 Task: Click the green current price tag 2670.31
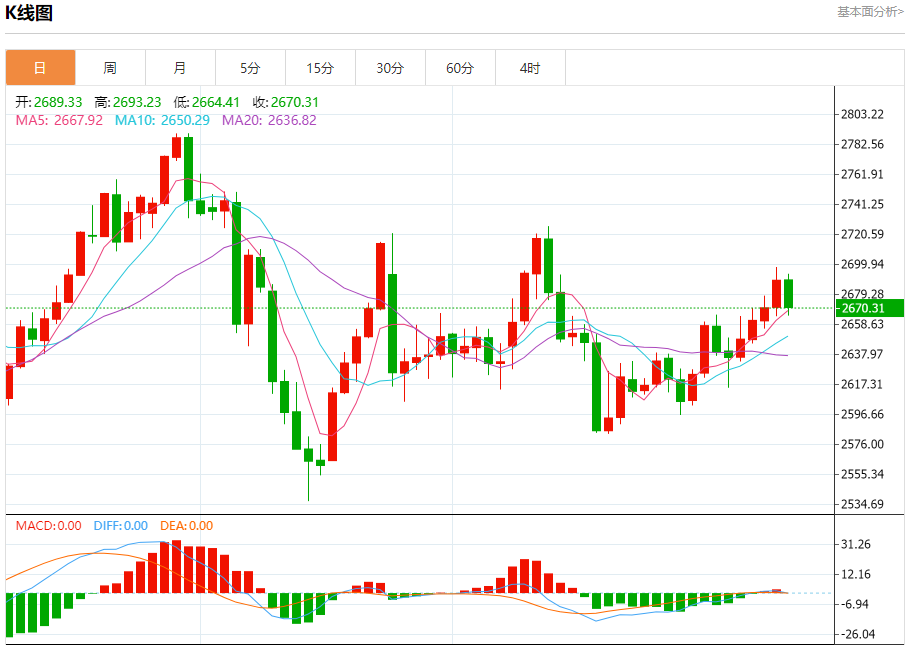pos(870,309)
